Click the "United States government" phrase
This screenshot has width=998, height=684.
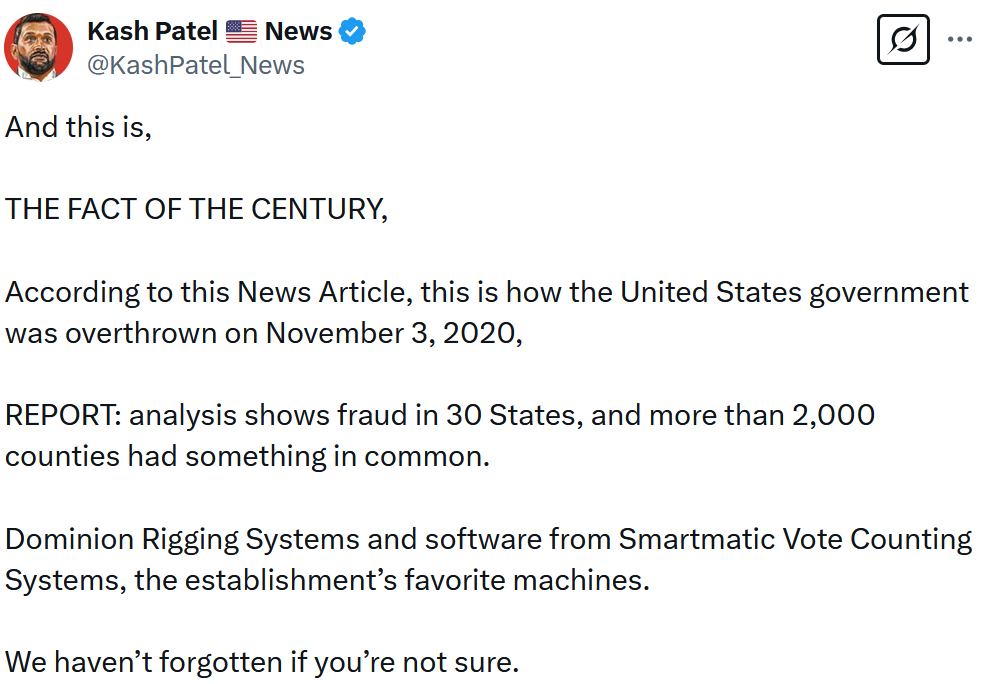794,293
